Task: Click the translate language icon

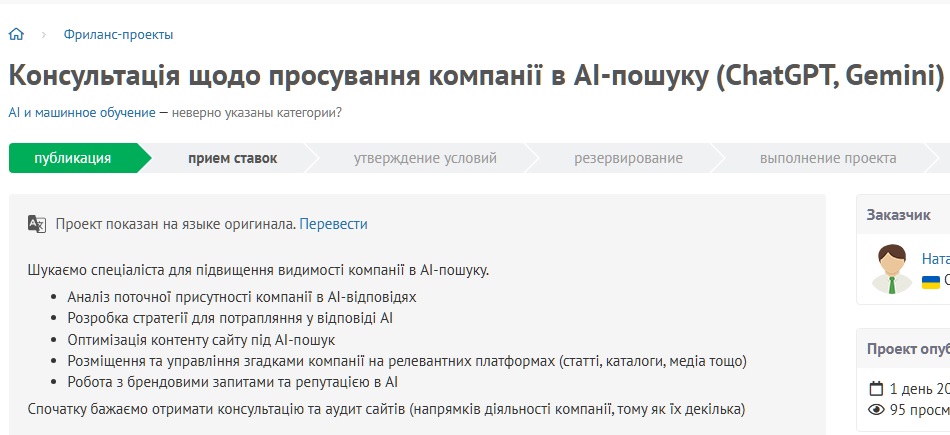Action: coord(37,224)
